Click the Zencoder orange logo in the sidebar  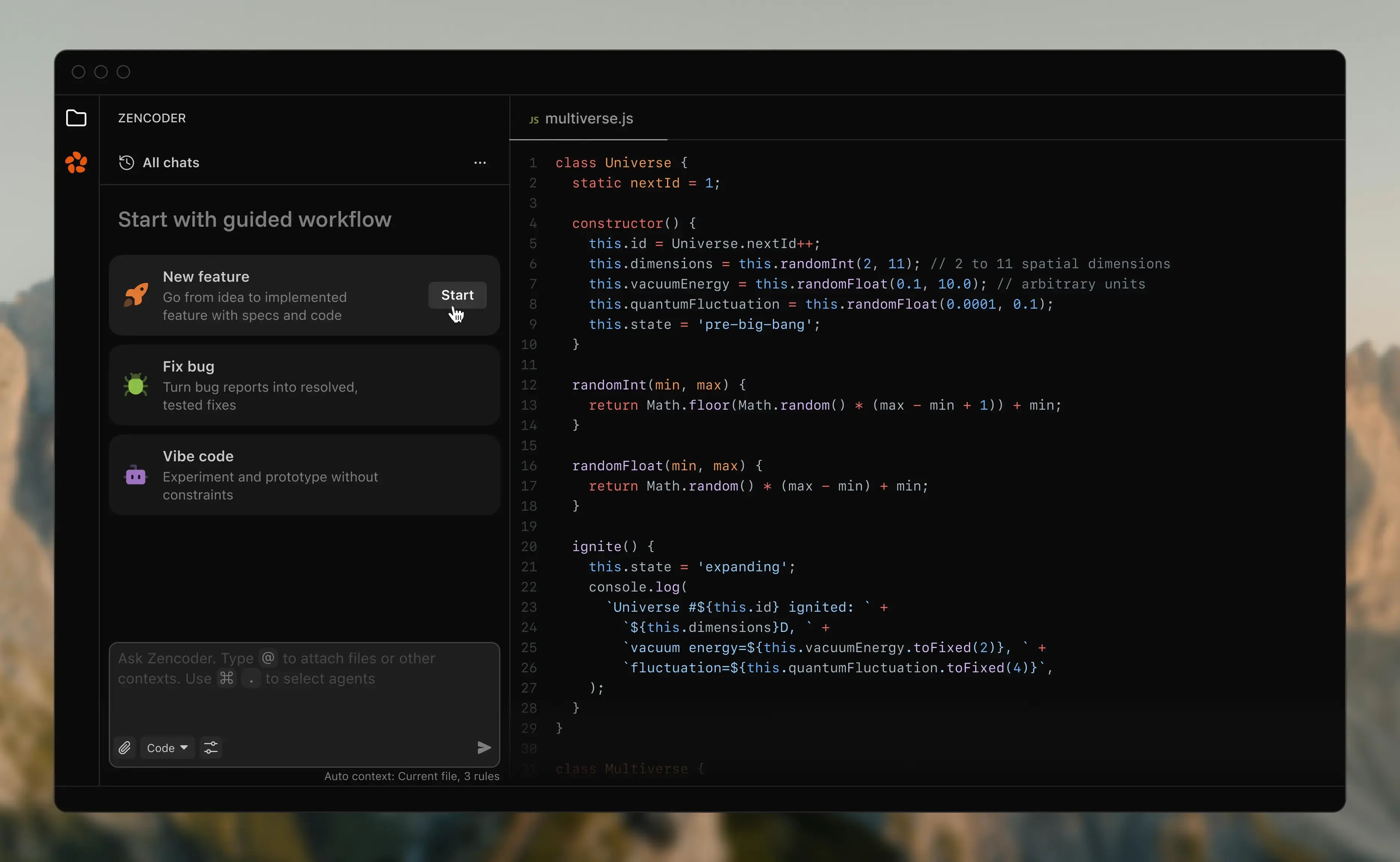tap(76, 163)
